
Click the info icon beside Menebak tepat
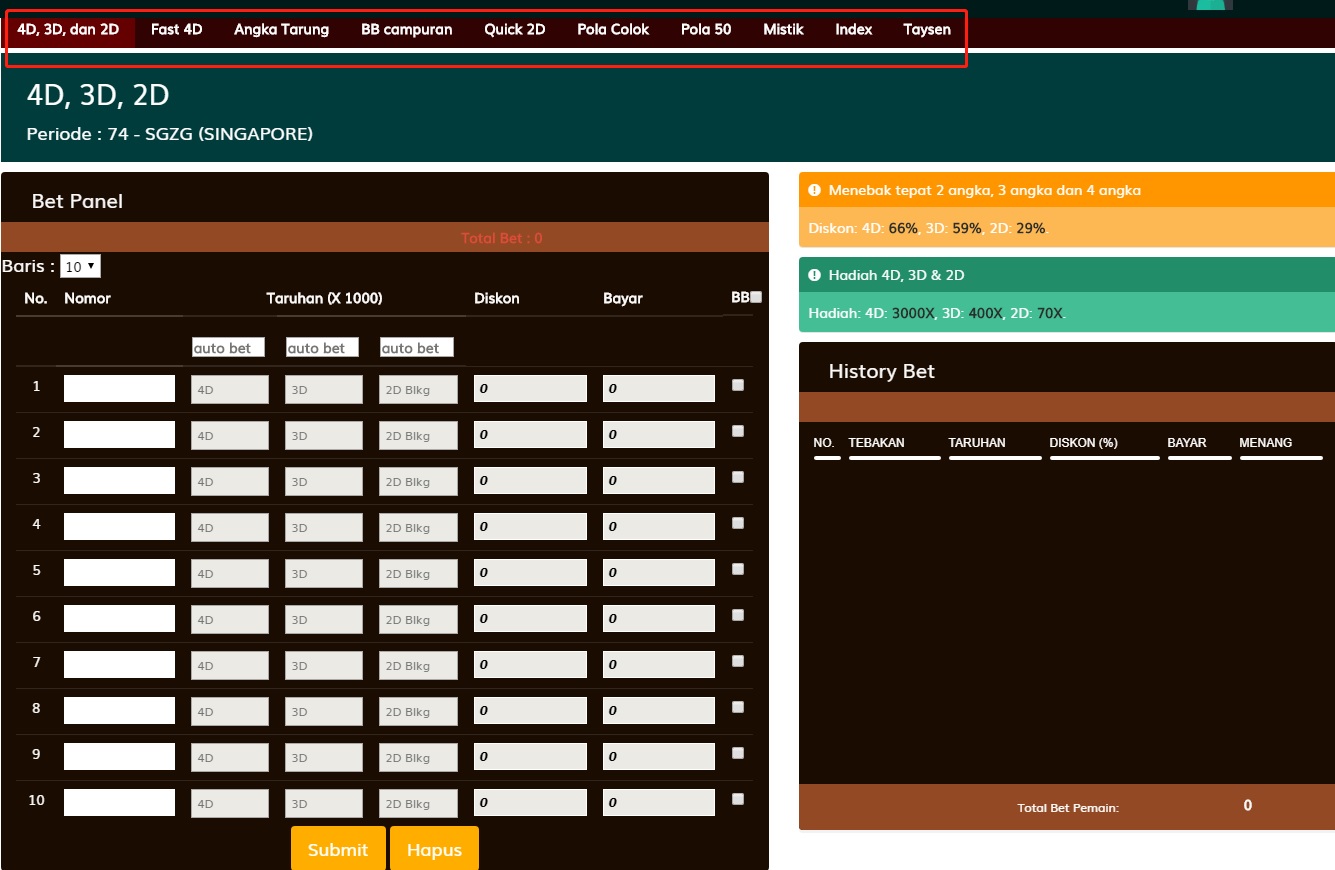(814, 190)
